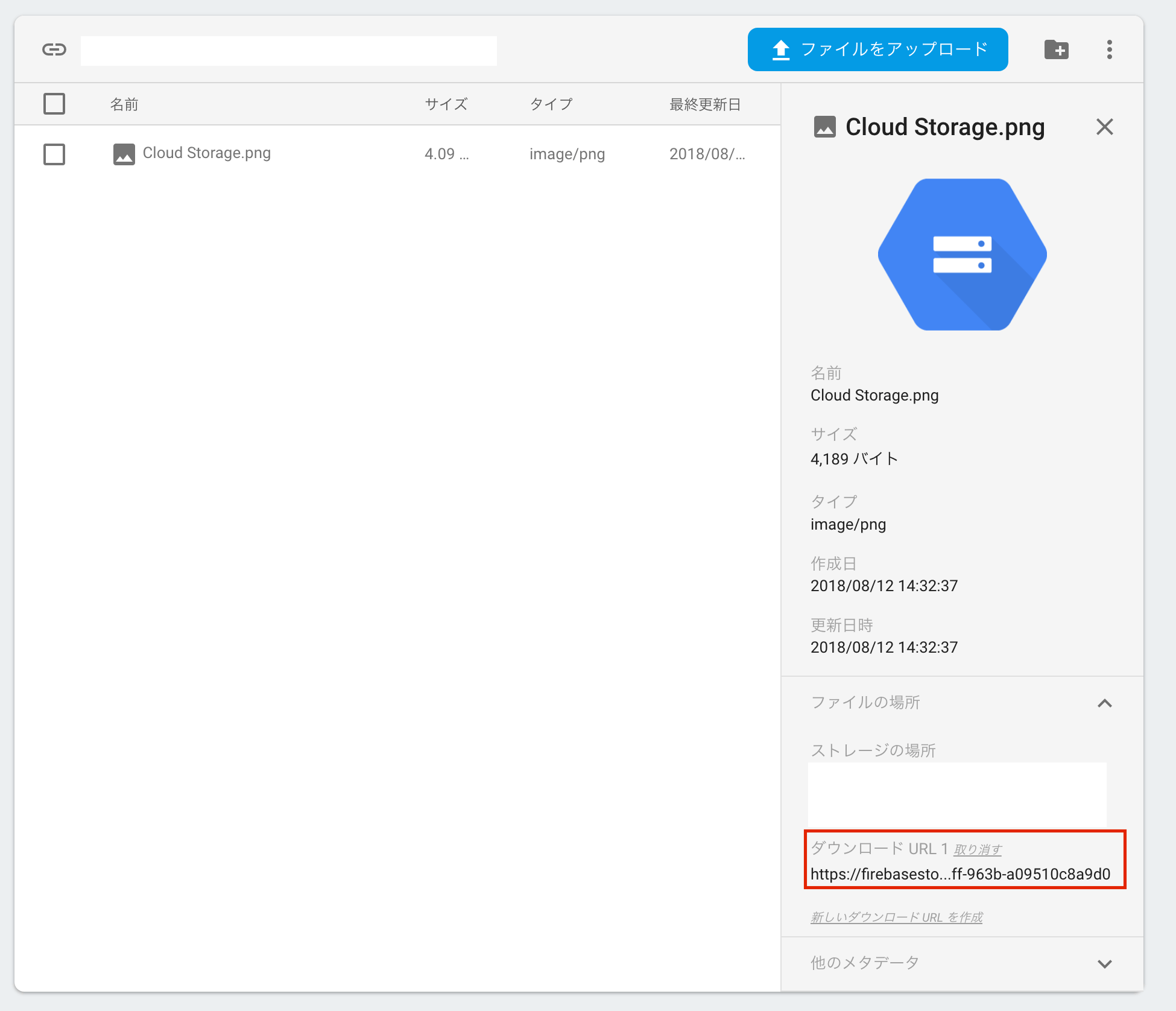Image resolution: width=1176 pixels, height=1011 pixels.
Task: Open the three-dot overflow menu
Action: [1109, 49]
